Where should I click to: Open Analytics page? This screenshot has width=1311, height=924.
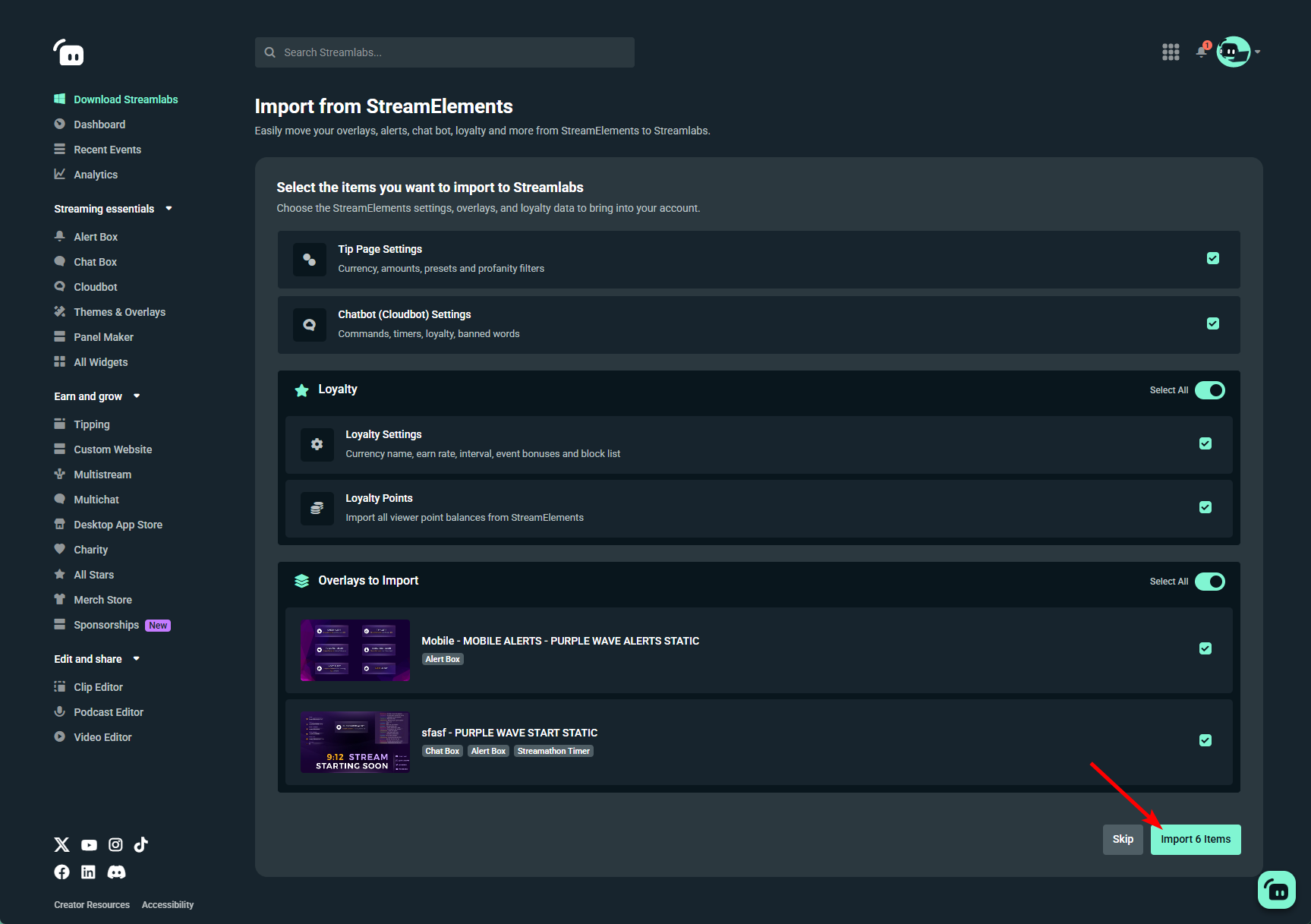pos(86,175)
